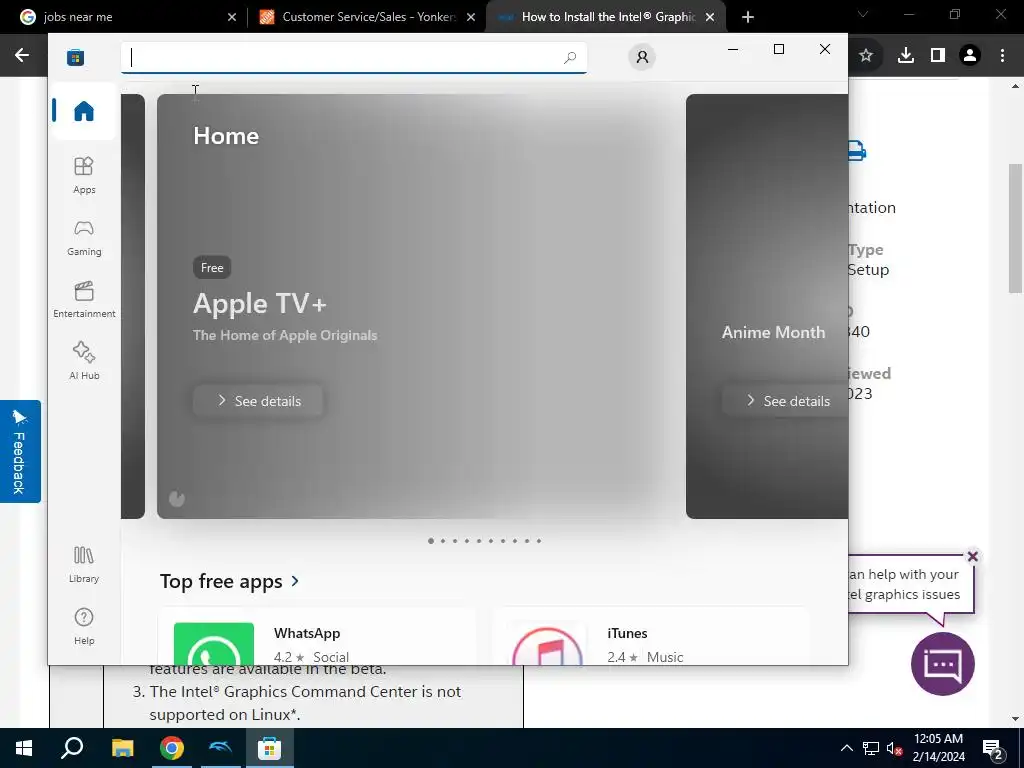Click the Apple TV+ featured banner

click(x=419, y=306)
